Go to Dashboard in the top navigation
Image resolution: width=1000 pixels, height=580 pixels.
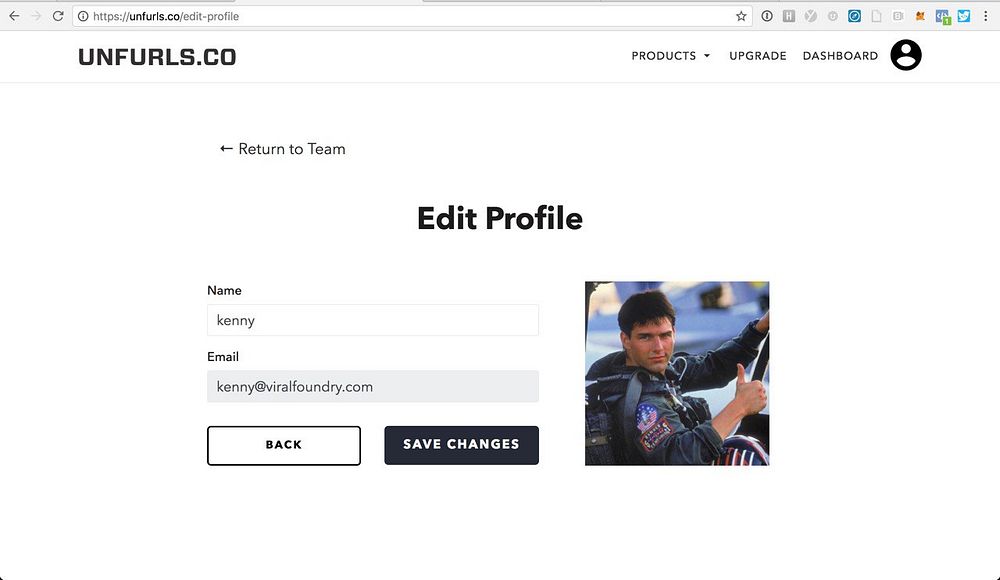[840, 56]
